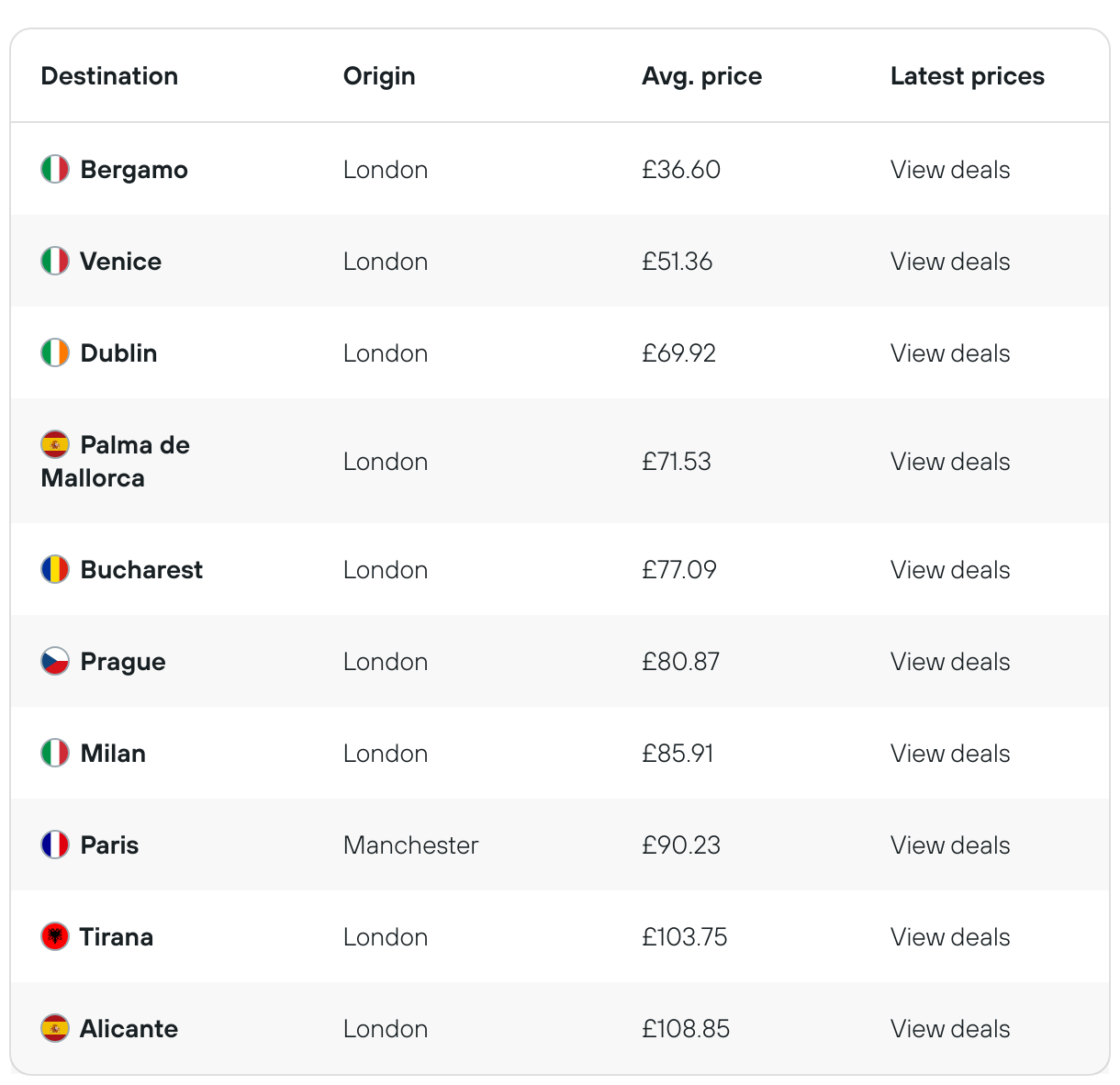The width and height of the screenshot is (1120, 1085).
Task: Click the Italian flag beside Bergamo
Action: tap(55, 169)
